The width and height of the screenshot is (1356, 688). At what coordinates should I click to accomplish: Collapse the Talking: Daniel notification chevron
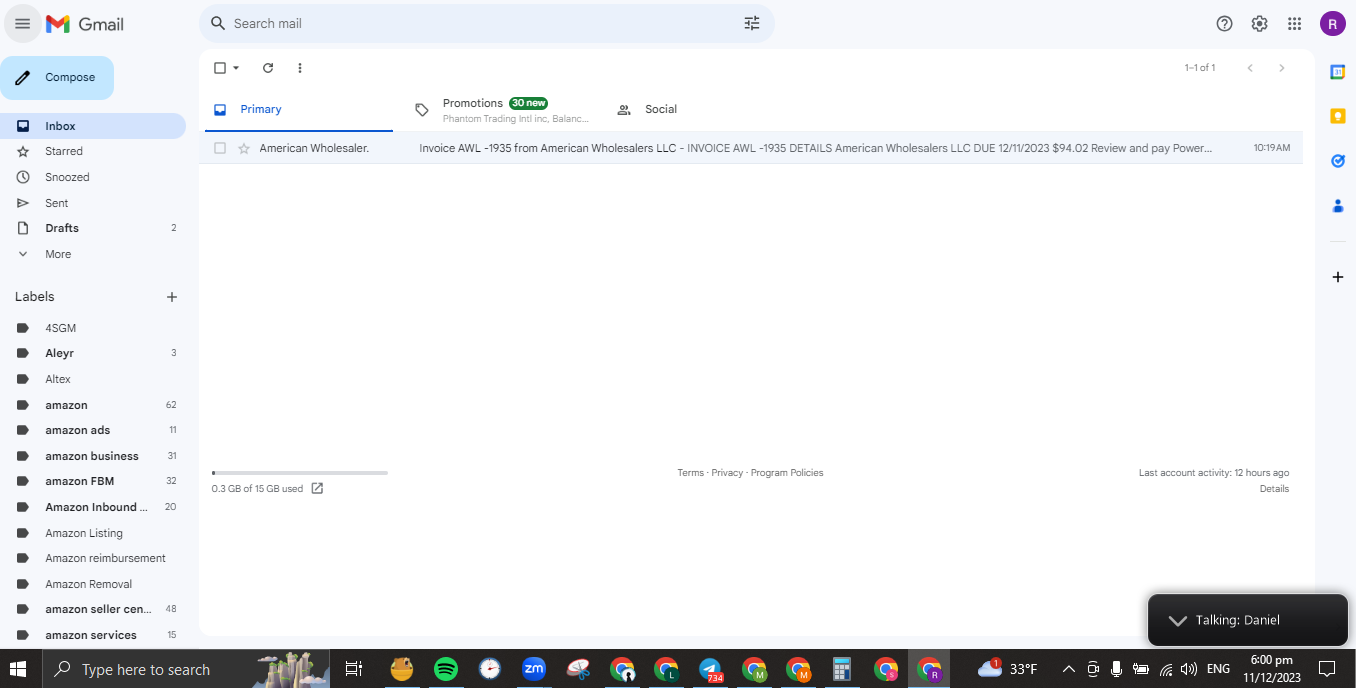pos(1176,620)
